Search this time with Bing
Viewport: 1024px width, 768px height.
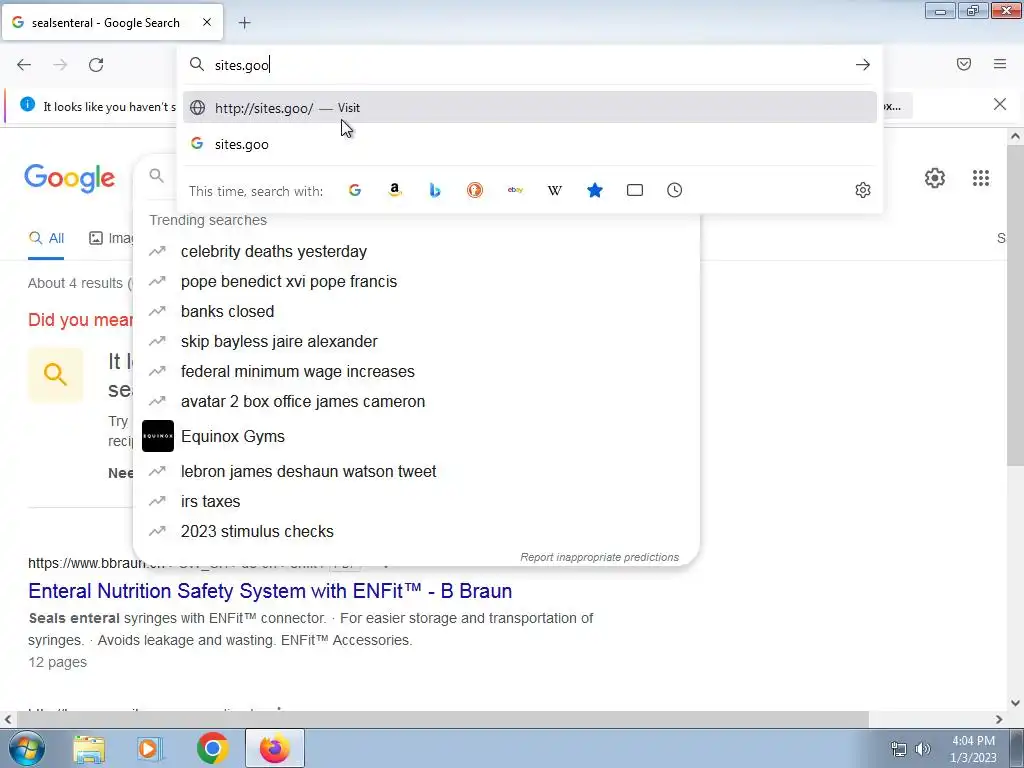click(x=435, y=190)
